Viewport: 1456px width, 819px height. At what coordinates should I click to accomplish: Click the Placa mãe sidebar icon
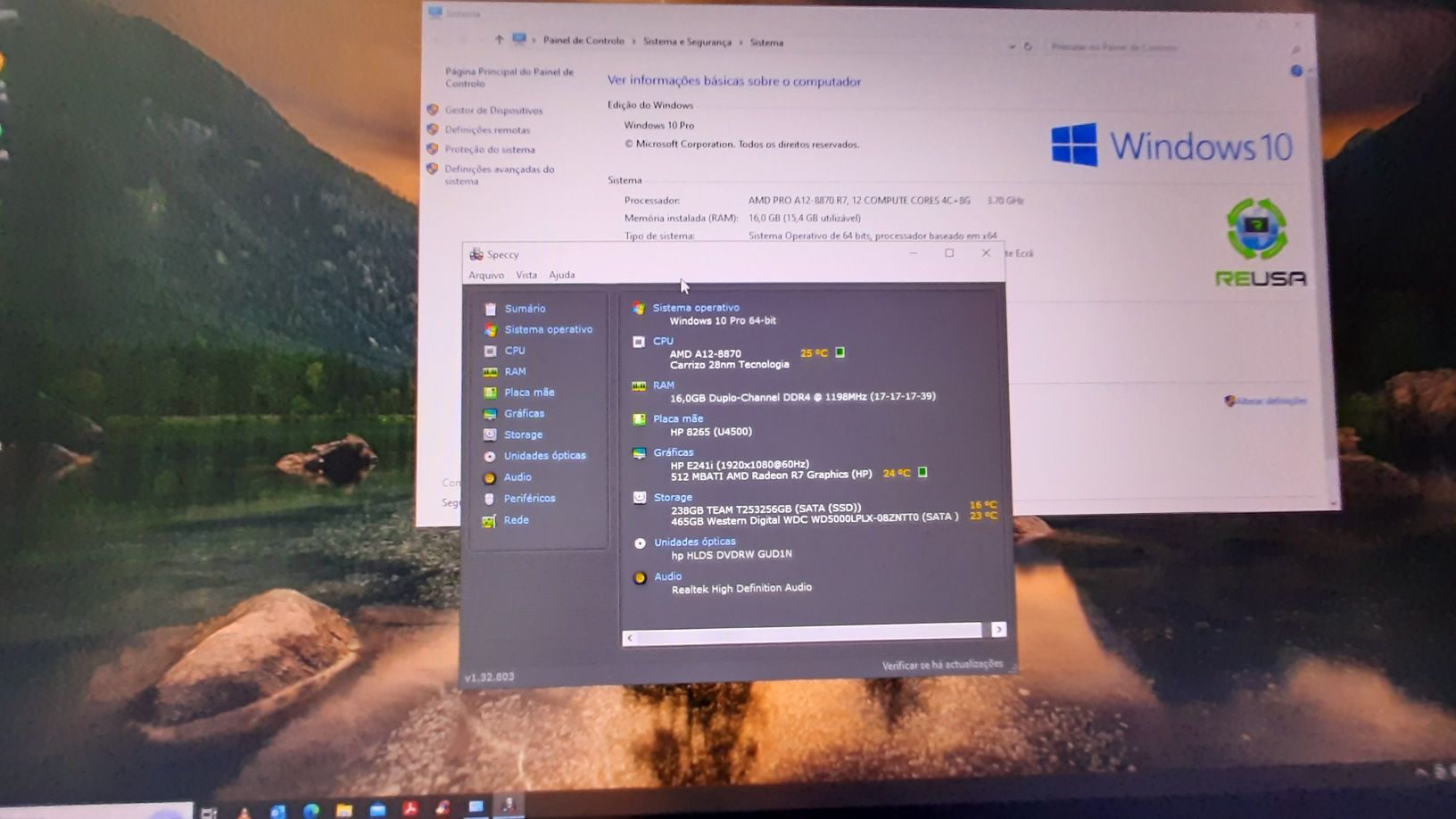click(490, 393)
